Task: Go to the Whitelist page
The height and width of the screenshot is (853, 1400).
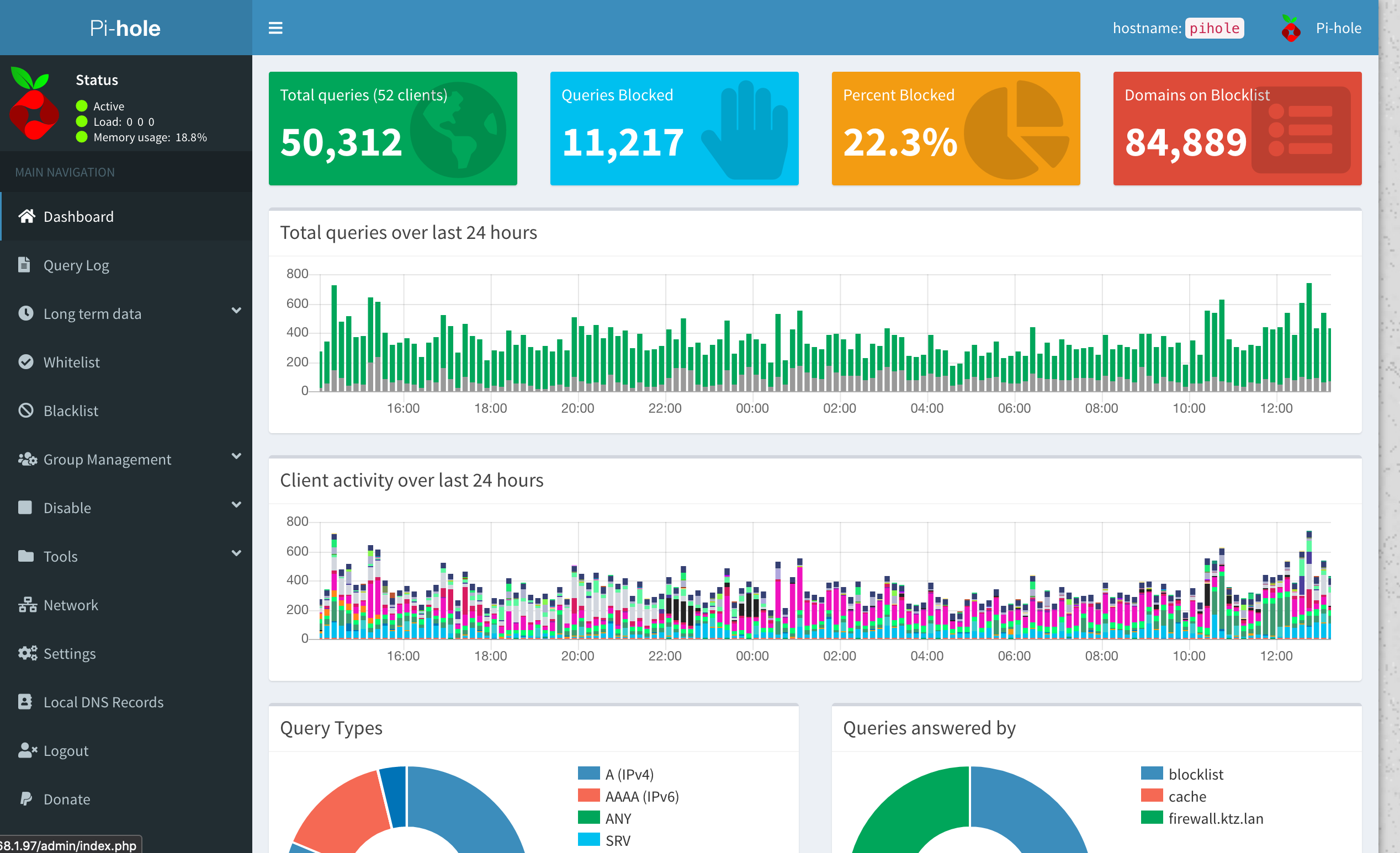Action: click(x=126, y=362)
